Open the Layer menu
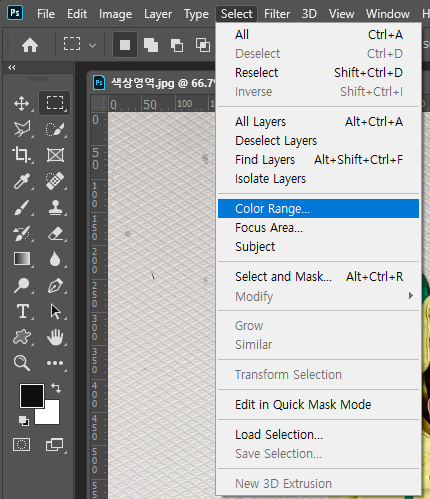 [158, 14]
